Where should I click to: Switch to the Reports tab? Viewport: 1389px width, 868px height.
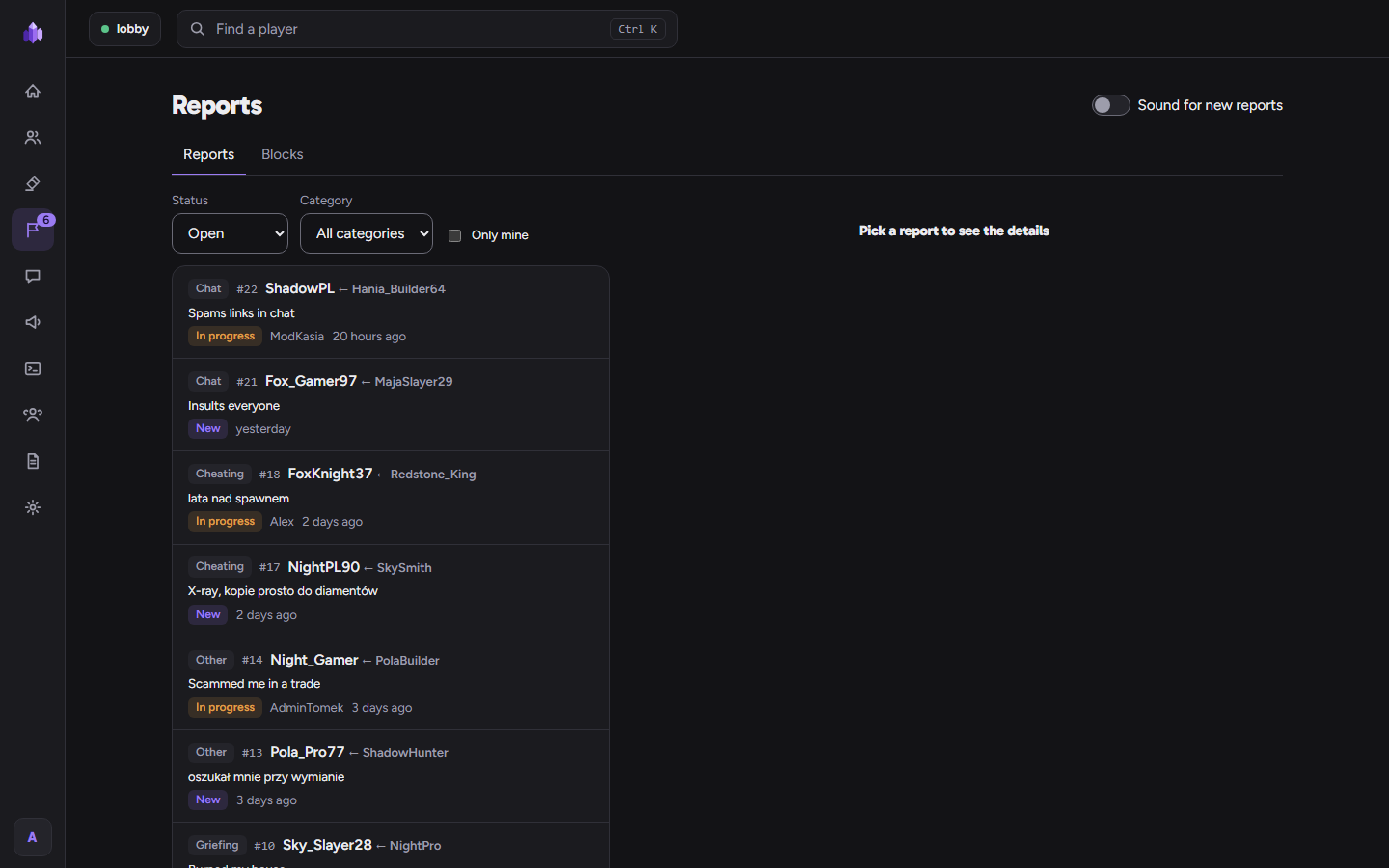tap(208, 154)
